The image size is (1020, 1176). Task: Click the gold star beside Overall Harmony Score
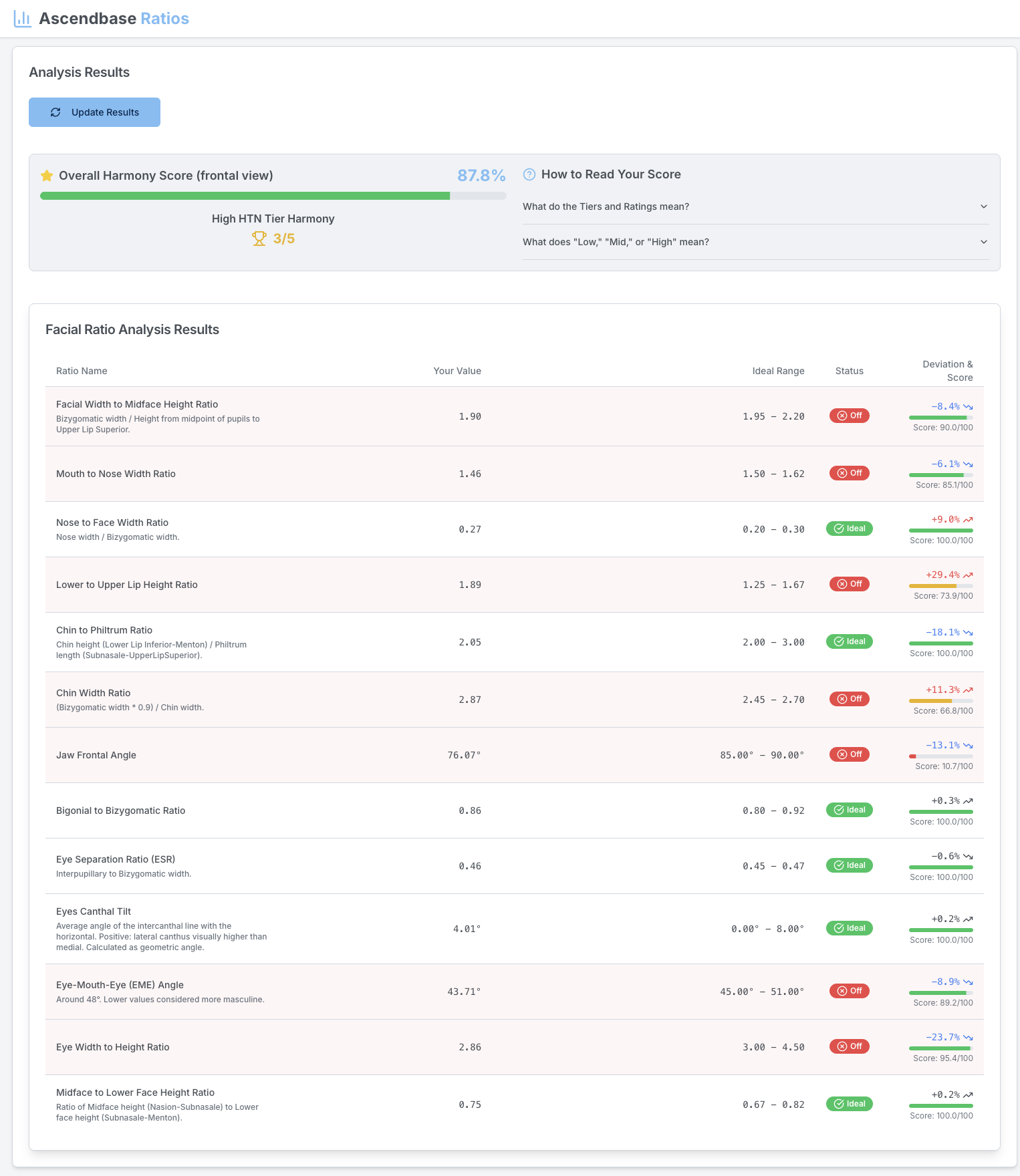pos(47,176)
